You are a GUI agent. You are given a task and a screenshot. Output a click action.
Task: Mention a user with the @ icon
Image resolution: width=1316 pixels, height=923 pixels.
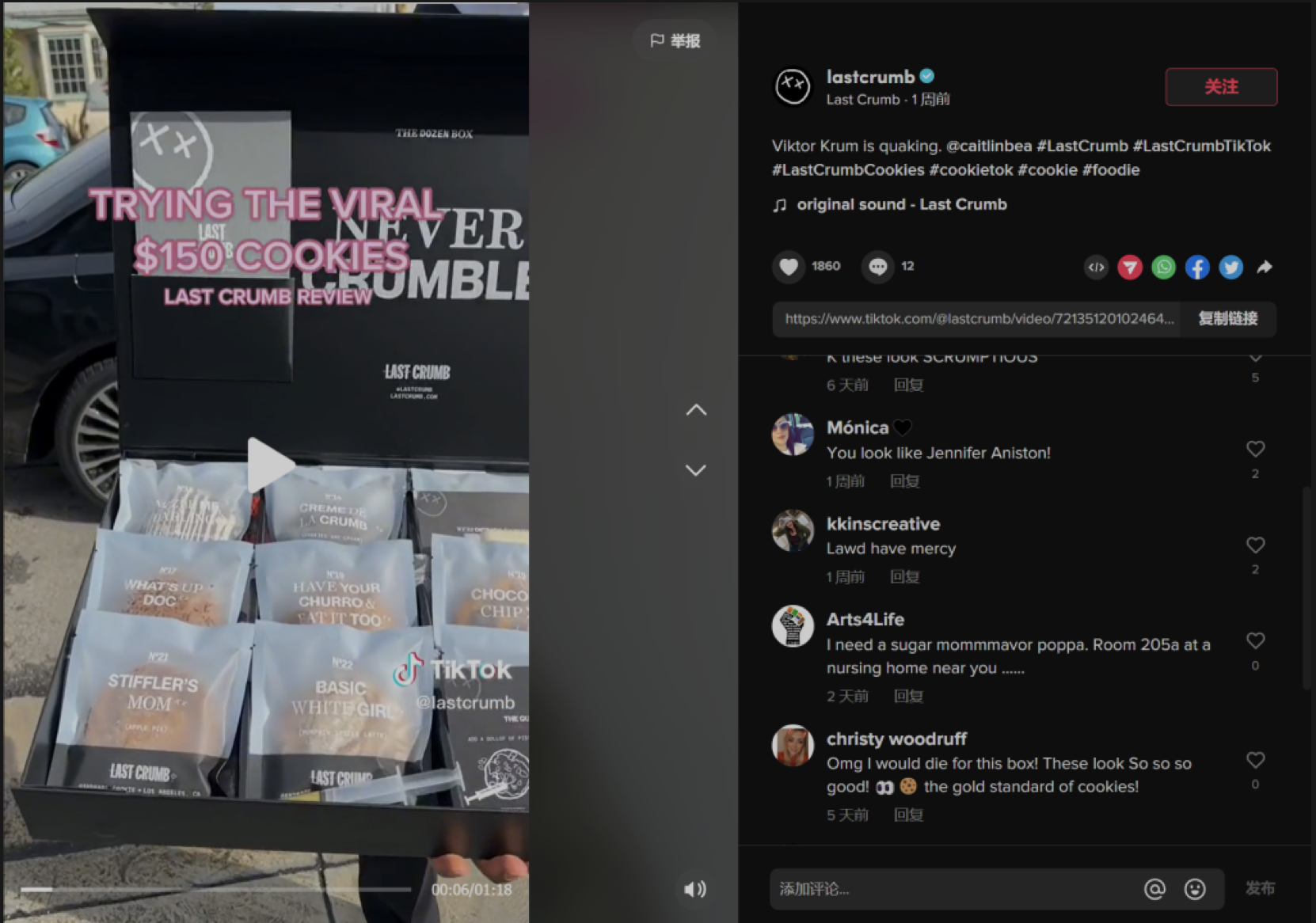(x=1154, y=889)
